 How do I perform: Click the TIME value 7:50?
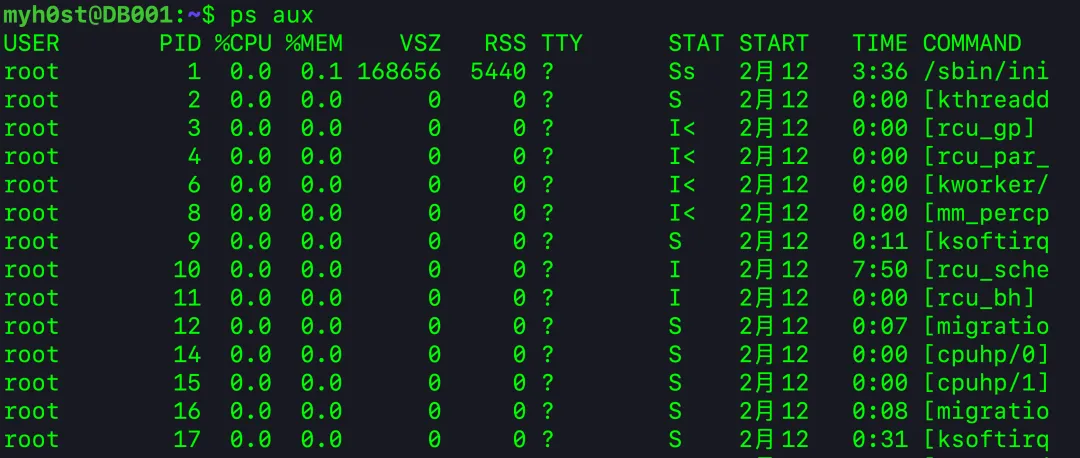(880, 270)
